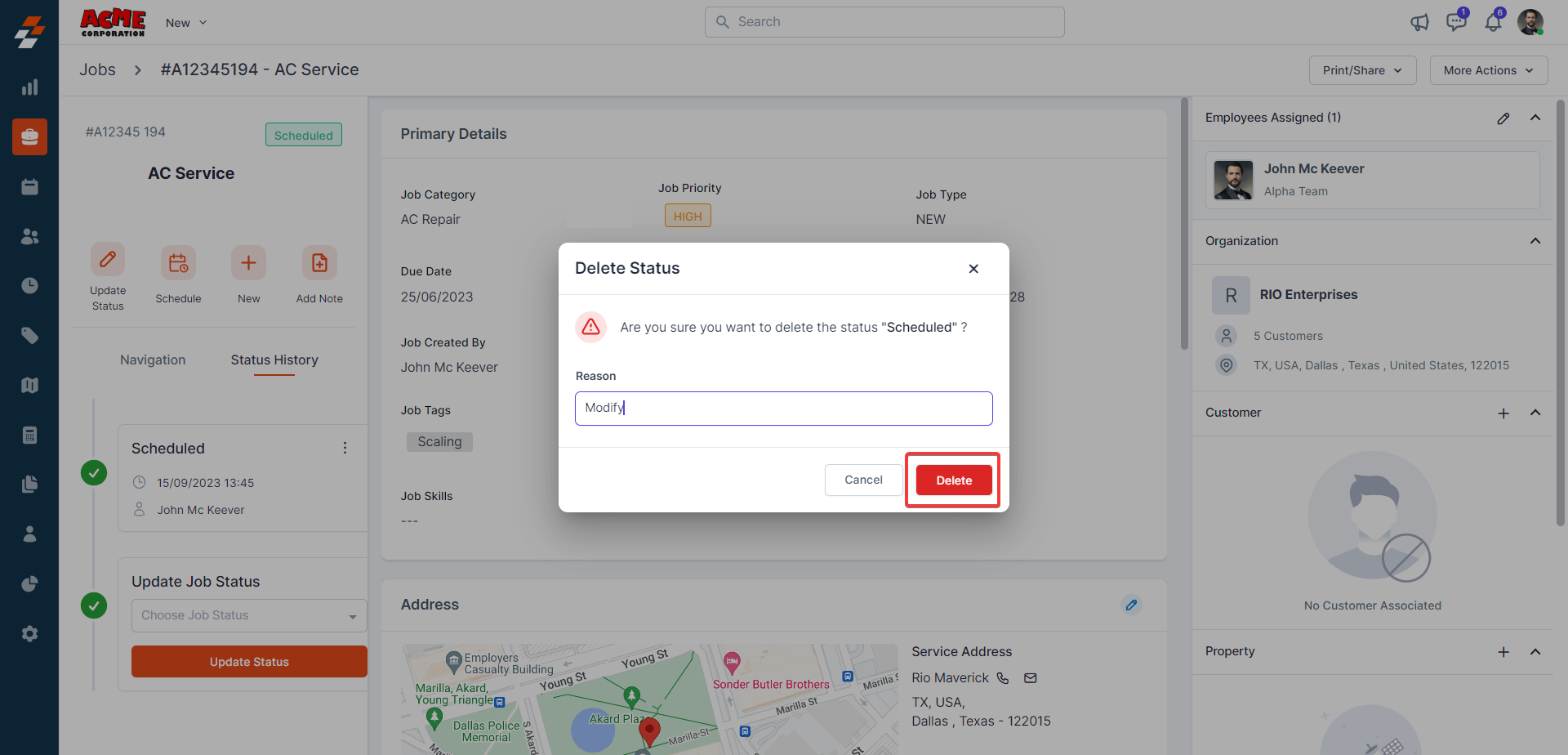The image size is (1568, 755).
Task: Open the More Actions dropdown
Action: (x=1488, y=70)
